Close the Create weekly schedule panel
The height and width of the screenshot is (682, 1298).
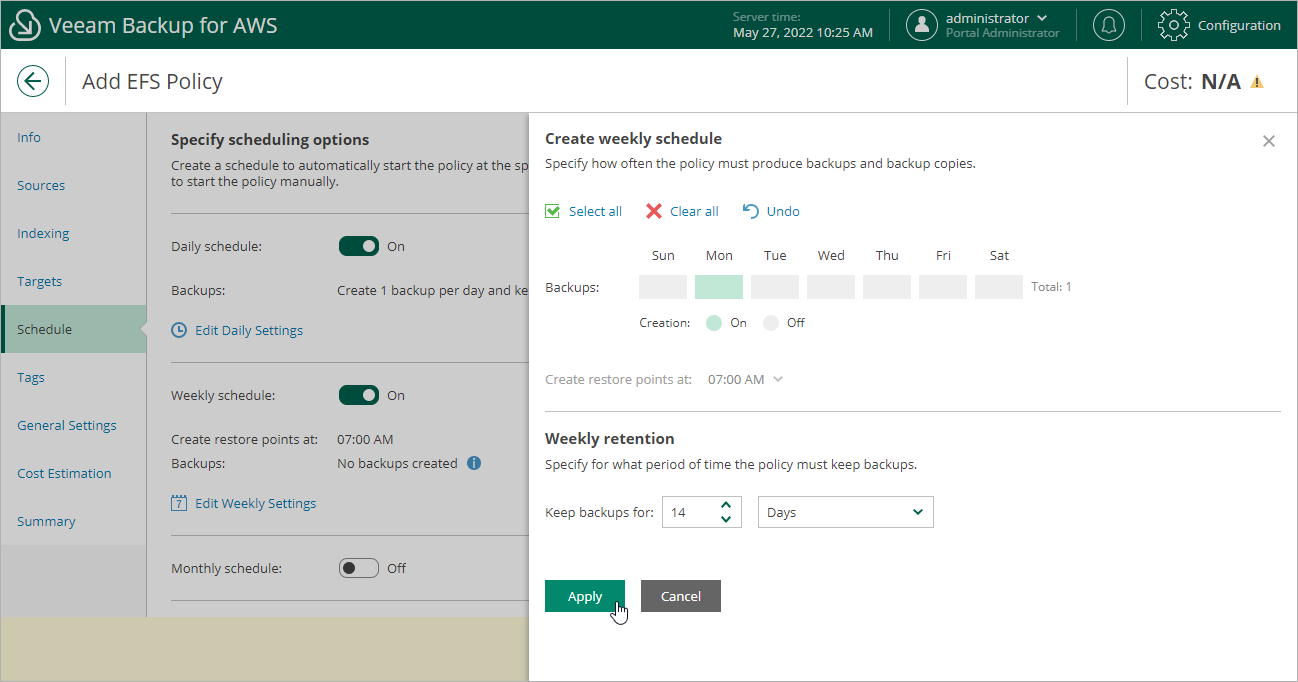click(1269, 141)
